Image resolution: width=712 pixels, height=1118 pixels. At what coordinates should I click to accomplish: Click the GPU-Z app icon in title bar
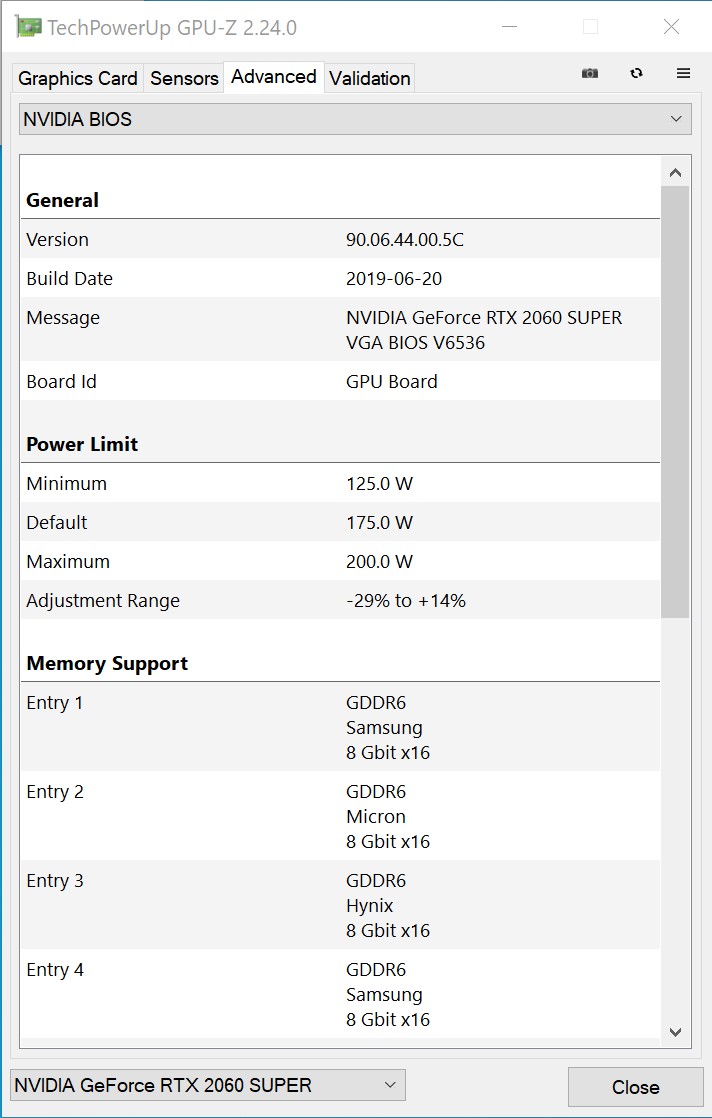click(x=28, y=27)
